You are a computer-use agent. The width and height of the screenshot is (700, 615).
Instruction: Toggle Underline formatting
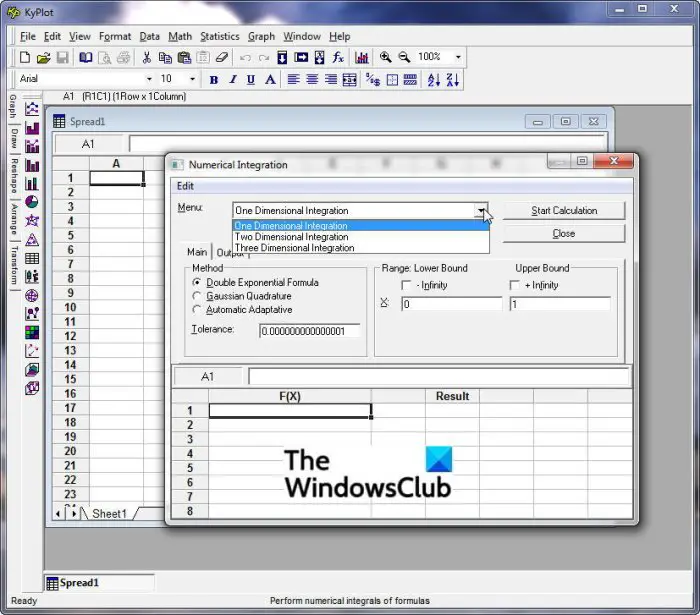(251, 80)
